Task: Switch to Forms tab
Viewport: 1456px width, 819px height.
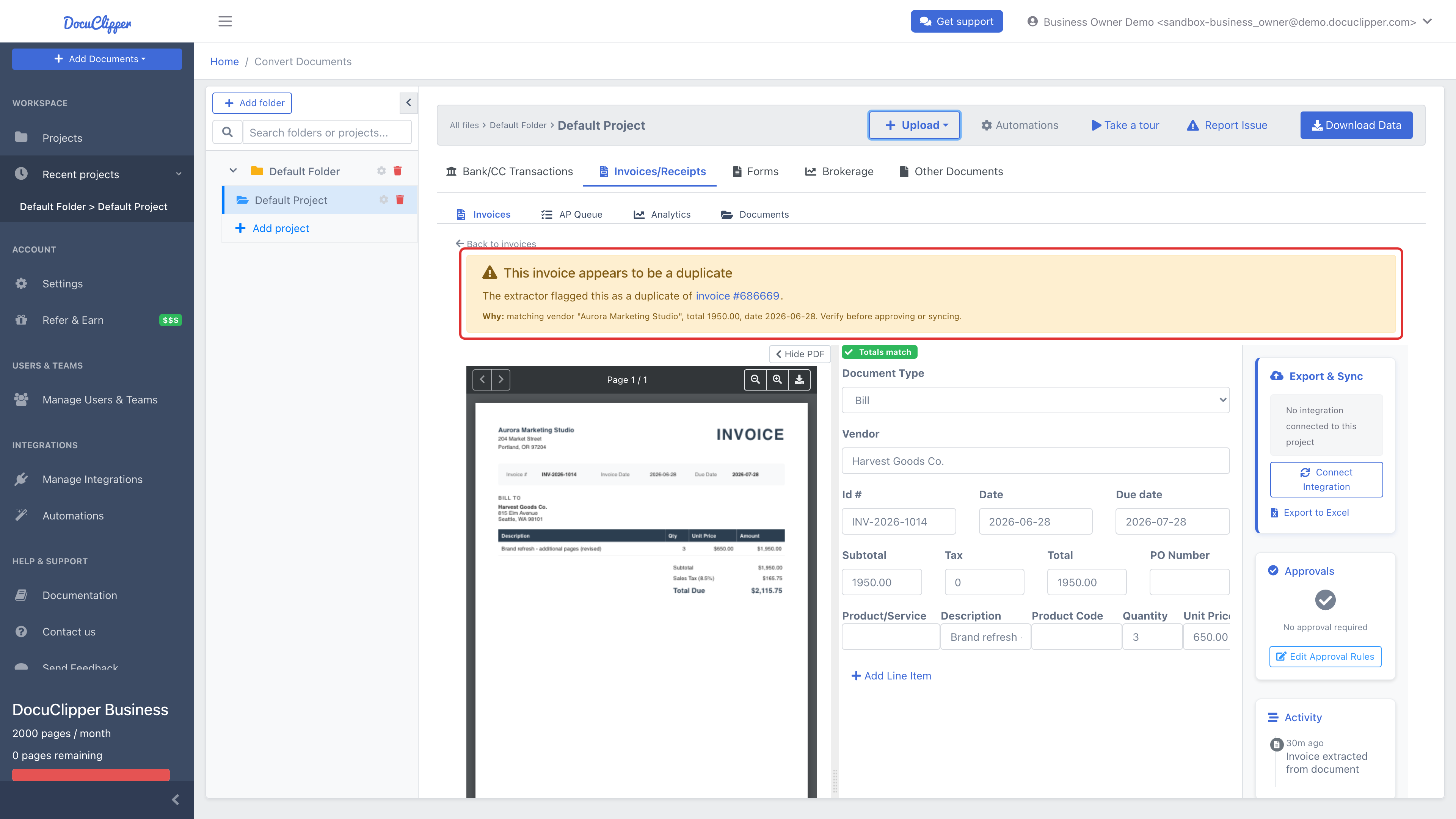Action: pyautogui.click(x=755, y=171)
